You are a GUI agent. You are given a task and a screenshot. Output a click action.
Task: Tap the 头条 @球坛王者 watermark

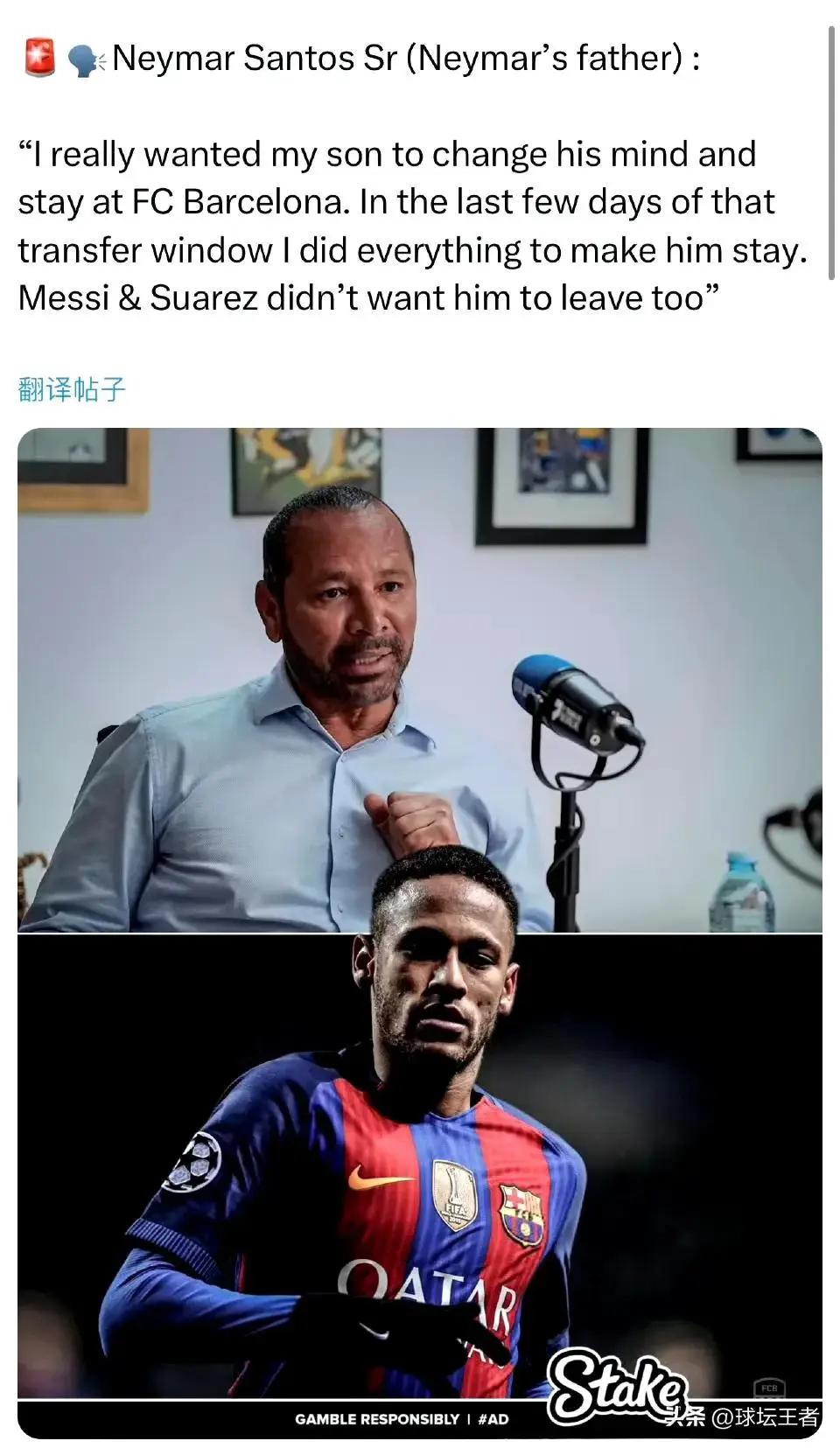[x=744, y=1417]
